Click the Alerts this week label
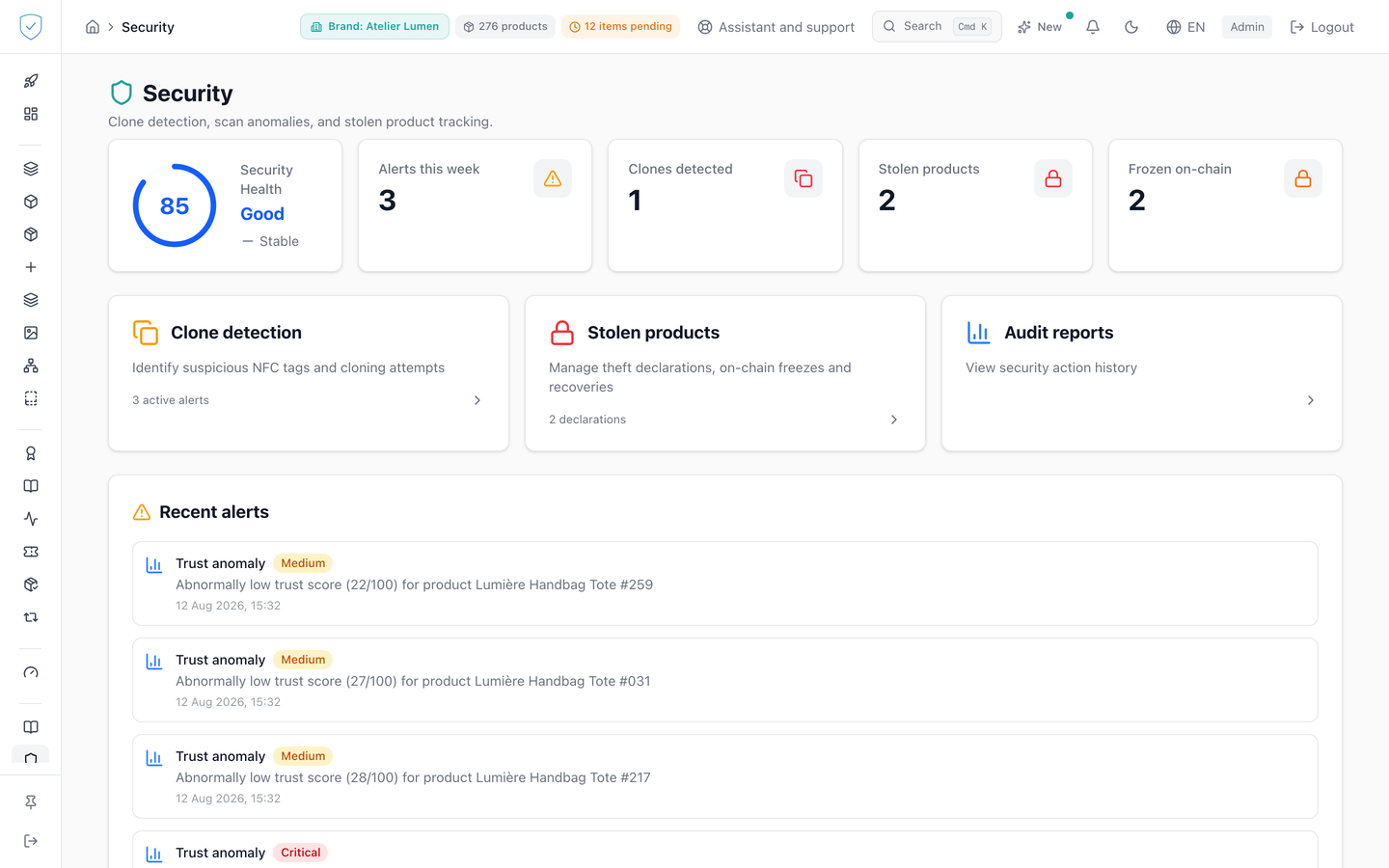1389x868 pixels. pos(429,169)
